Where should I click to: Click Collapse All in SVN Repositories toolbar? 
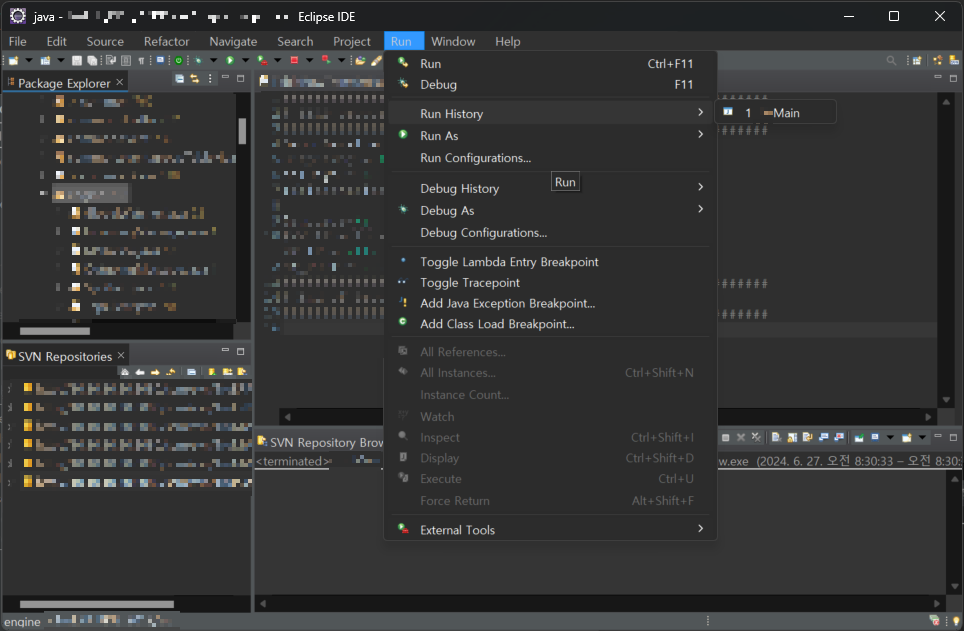pos(191,371)
